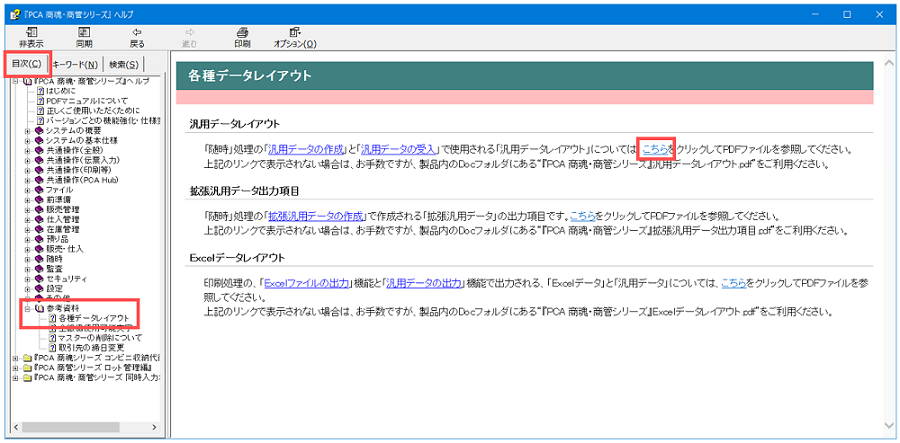Image resolution: width=900 pixels, height=443 pixels.
Task: Click the 取引先の締日変更 page icon
Action: click(x=53, y=348)
